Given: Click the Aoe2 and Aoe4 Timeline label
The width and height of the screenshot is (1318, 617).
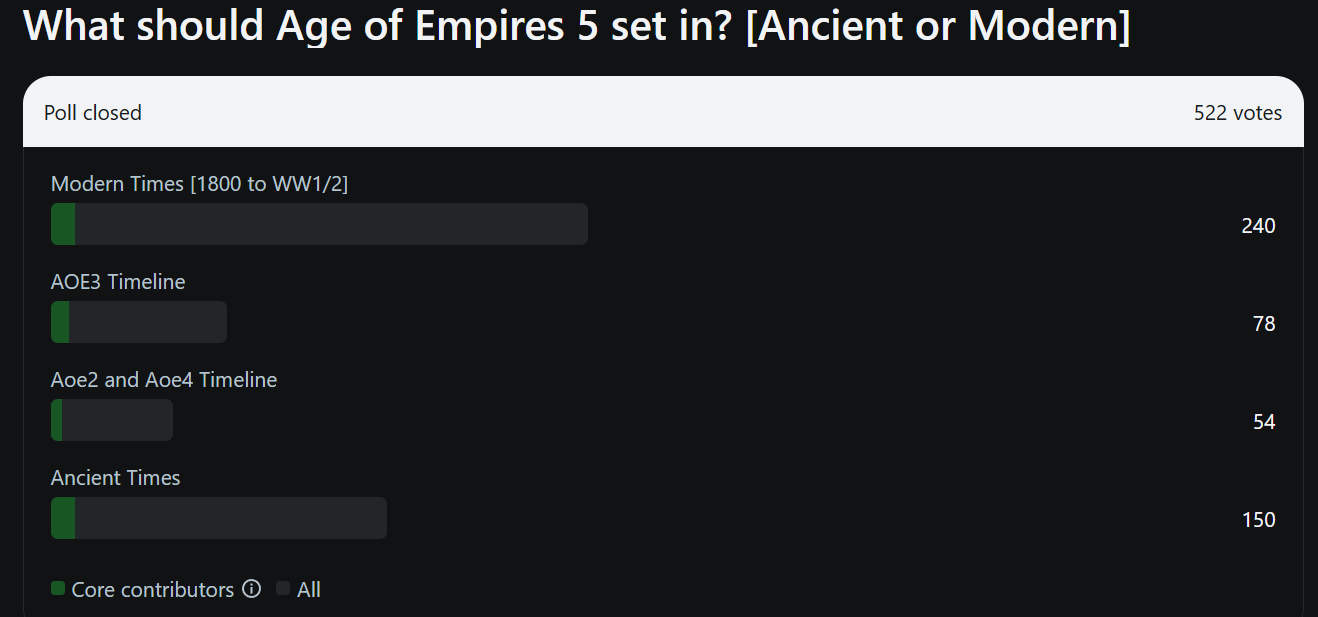Looking at the screenshot, I should pyautogui.click(x=164, y=380).
